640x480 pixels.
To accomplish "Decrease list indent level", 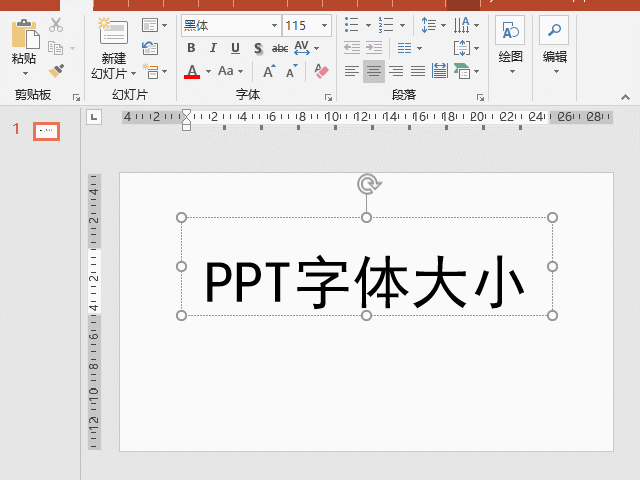I will [351, 48].
